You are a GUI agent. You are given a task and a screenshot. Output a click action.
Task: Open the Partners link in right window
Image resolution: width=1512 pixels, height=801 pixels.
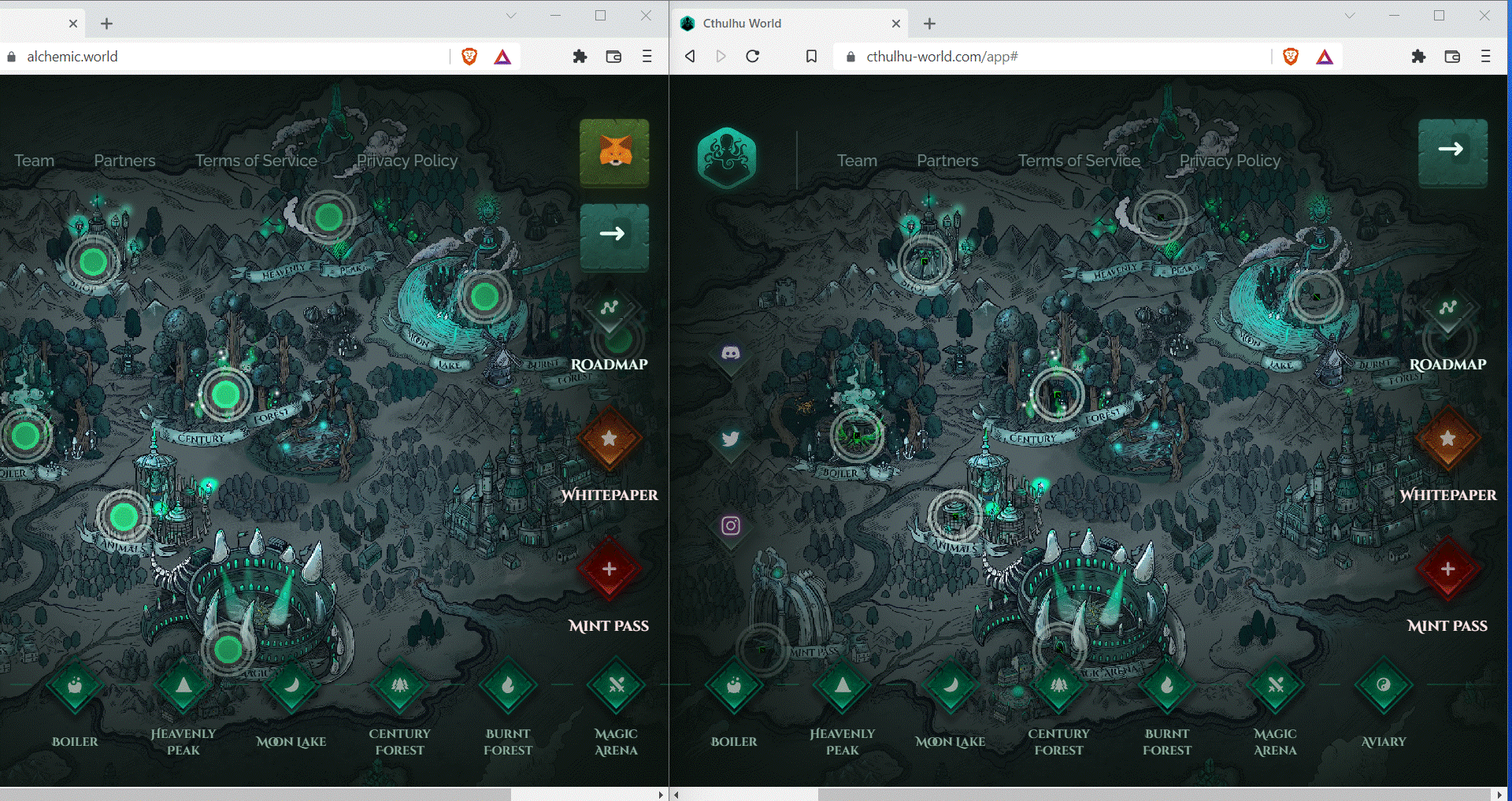[947, 161]
